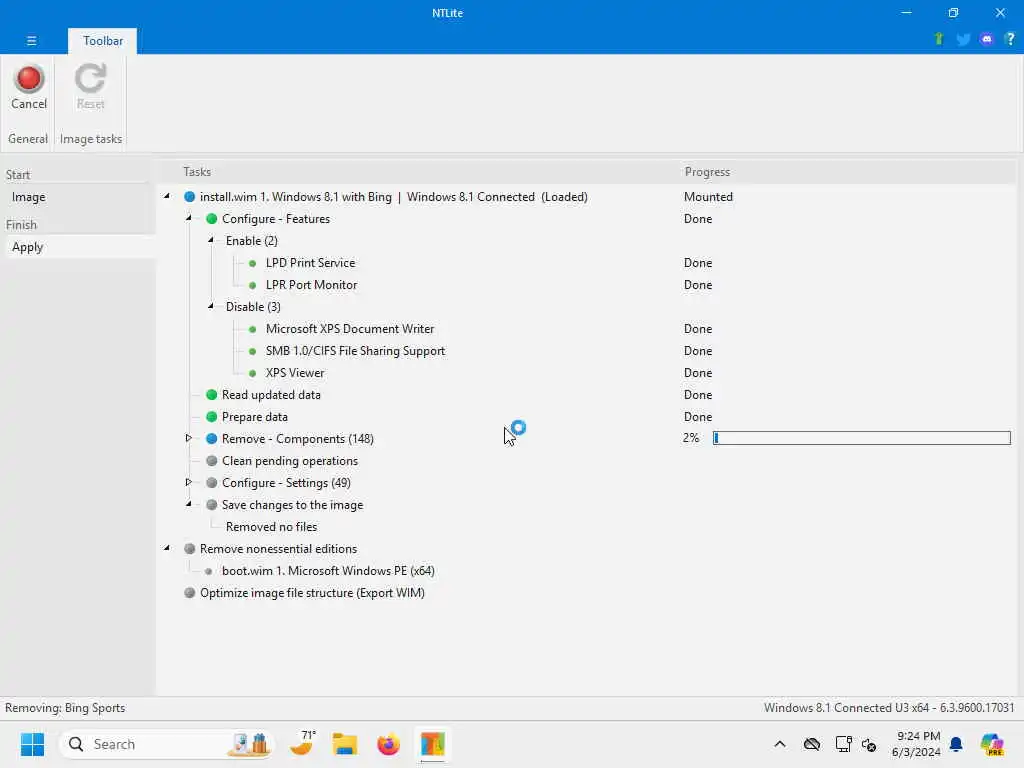The image size is (1024, 768).
Task: Open the Windows Start button
Action: [x=32, y=744]
